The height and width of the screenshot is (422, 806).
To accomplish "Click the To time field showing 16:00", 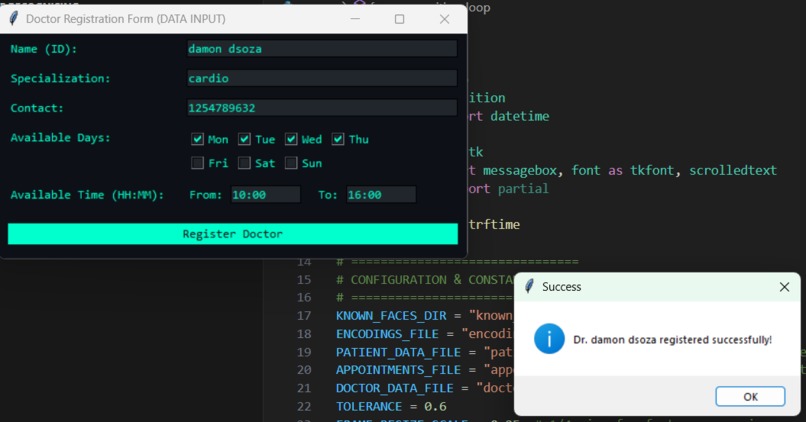I will tap(381, 195).
